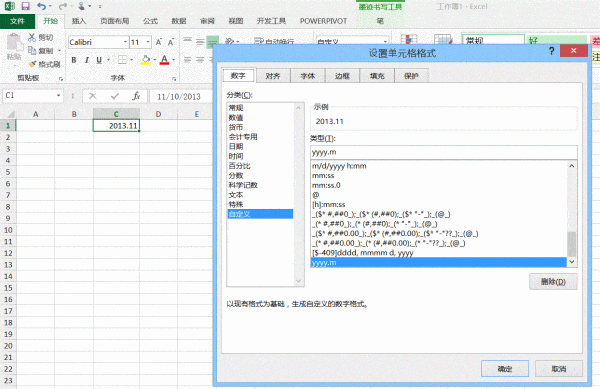The width and height of the screenshot is (600, 389).
Task: Switch to the POWERPIVOT ribbon tab
Action: point(323,21)
